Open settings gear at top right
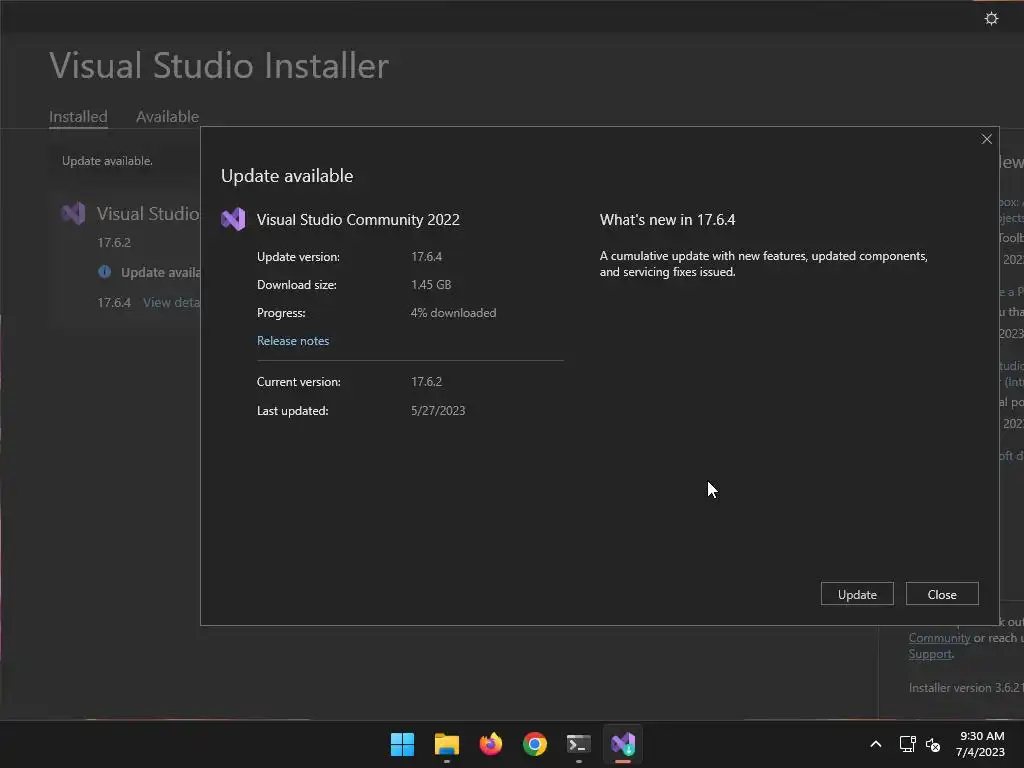Image resolution: width=1024 pixels, height=768 pixels. click(991, 18)
